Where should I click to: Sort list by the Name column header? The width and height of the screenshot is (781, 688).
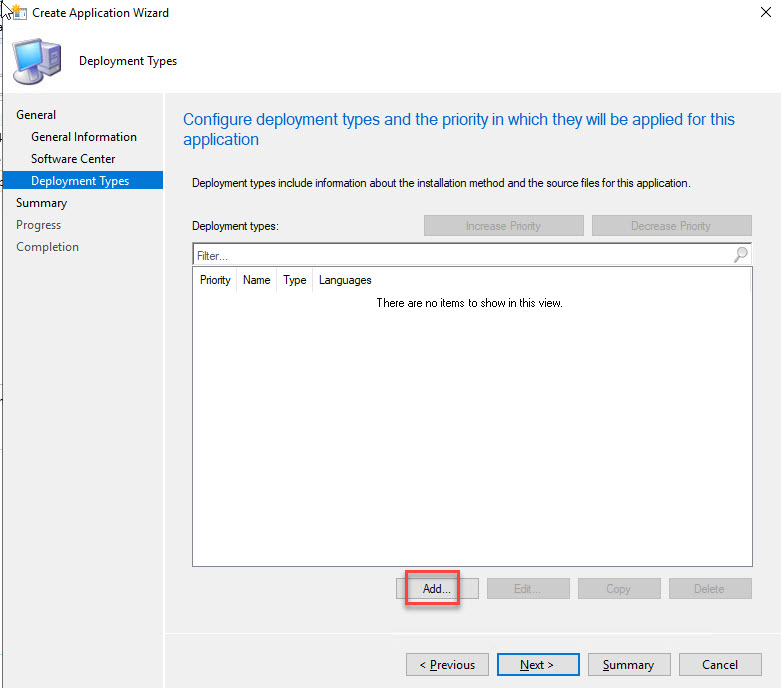pyautogui.click(x=257, y=281)
